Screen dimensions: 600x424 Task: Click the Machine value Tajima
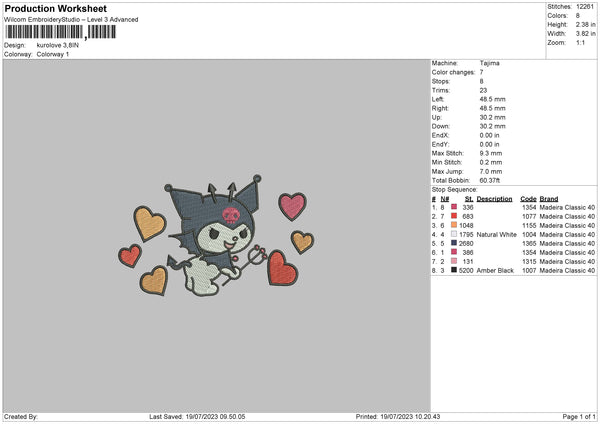pos(489,63)
